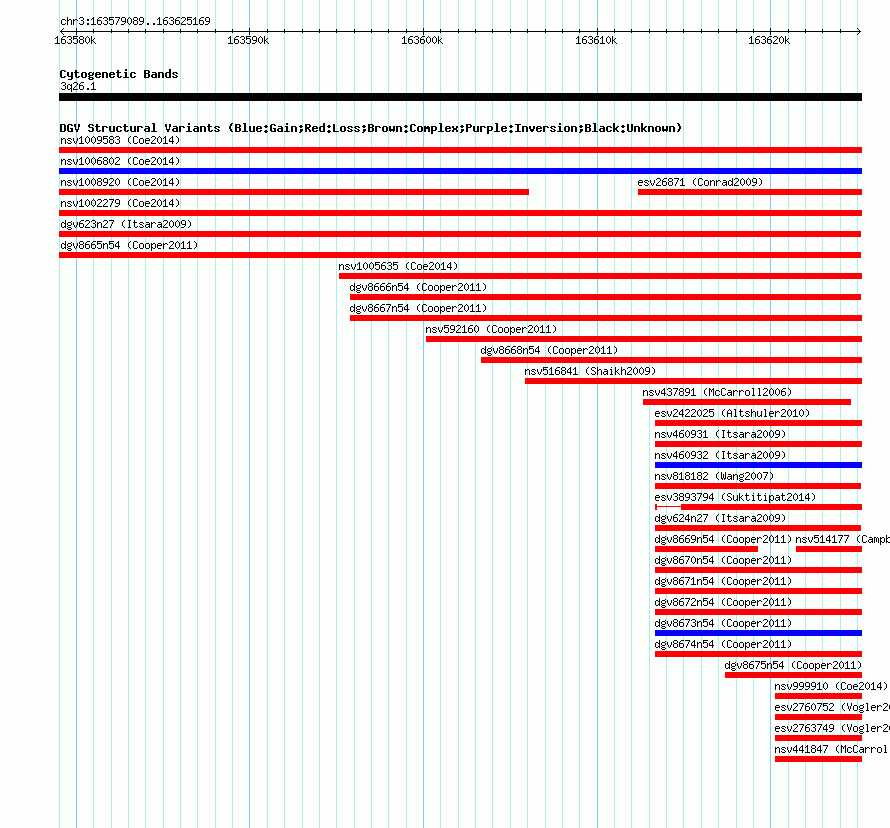
Task: Open the nsv1006802 (Coe2014) label
Action: 120,161
